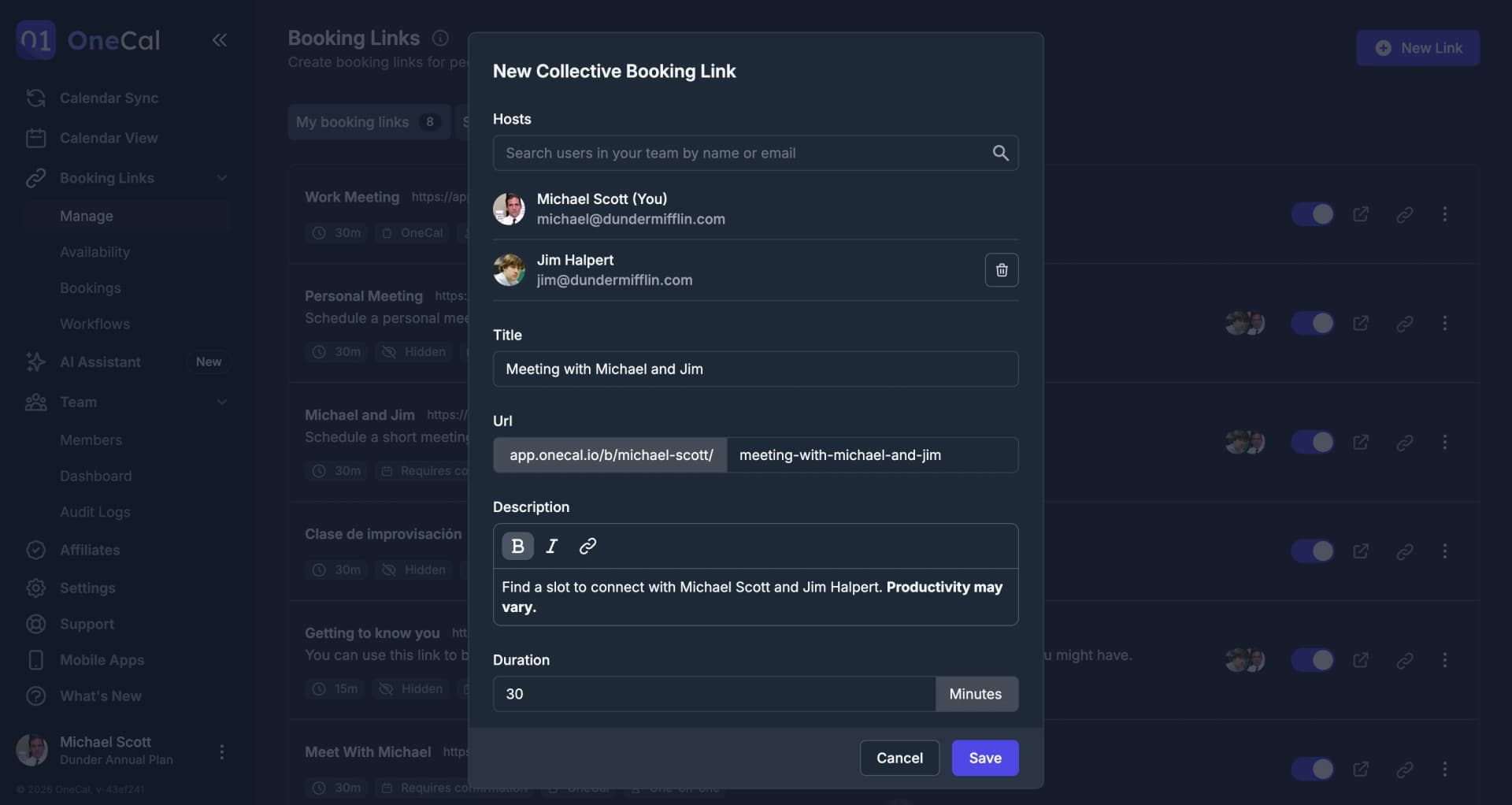Image resolution: width=1512 pixels, height=805 pixels.
Task: Open Michael Scott account options menu
Action: 222,752
